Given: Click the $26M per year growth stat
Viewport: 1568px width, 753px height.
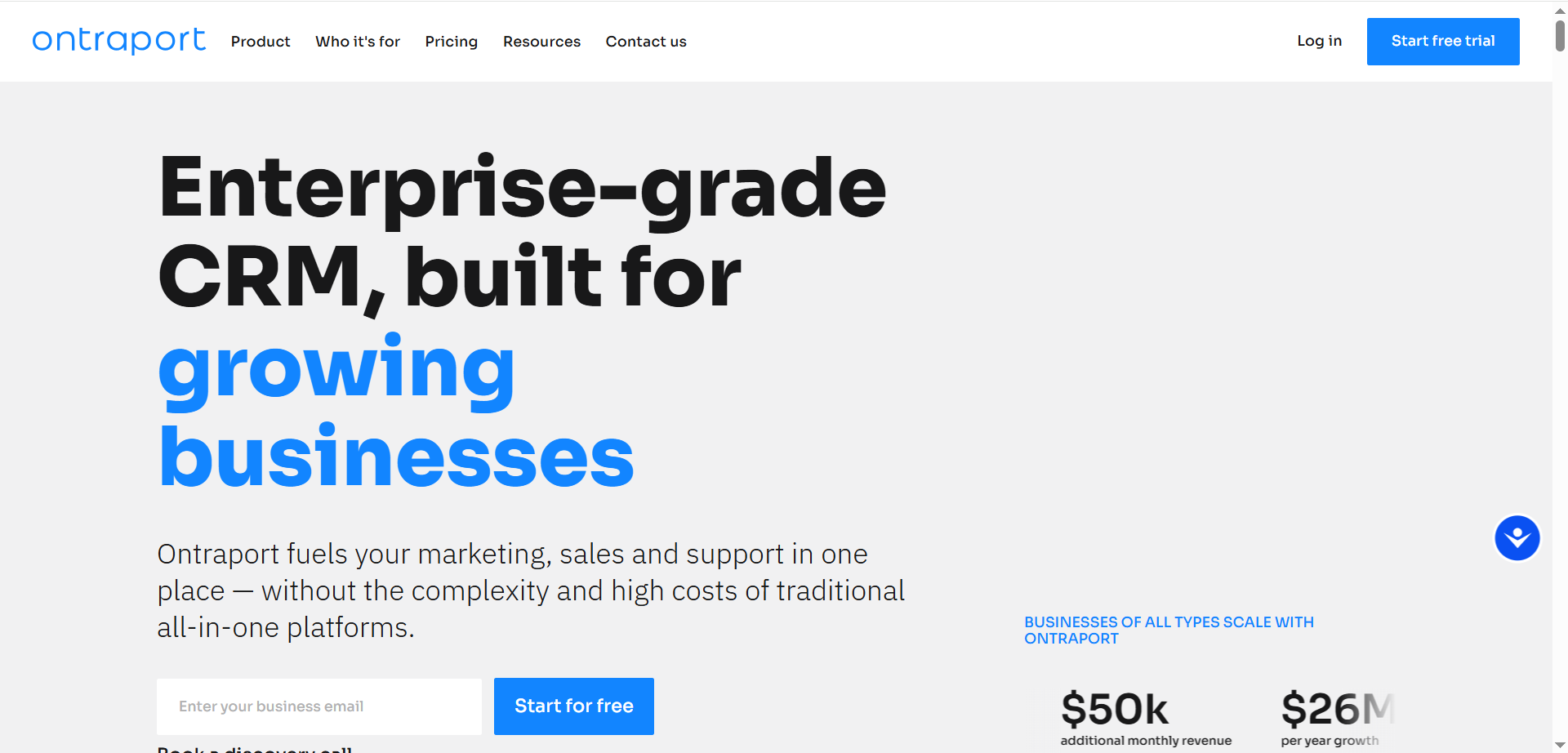Looking at the screenshot, I should (x=1336, y=718).
